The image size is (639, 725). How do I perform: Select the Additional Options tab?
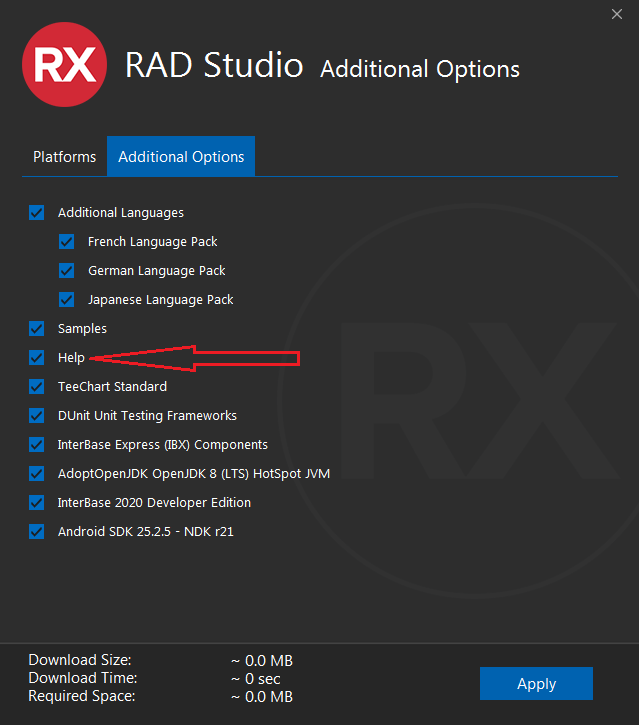(x=181, y=156)
